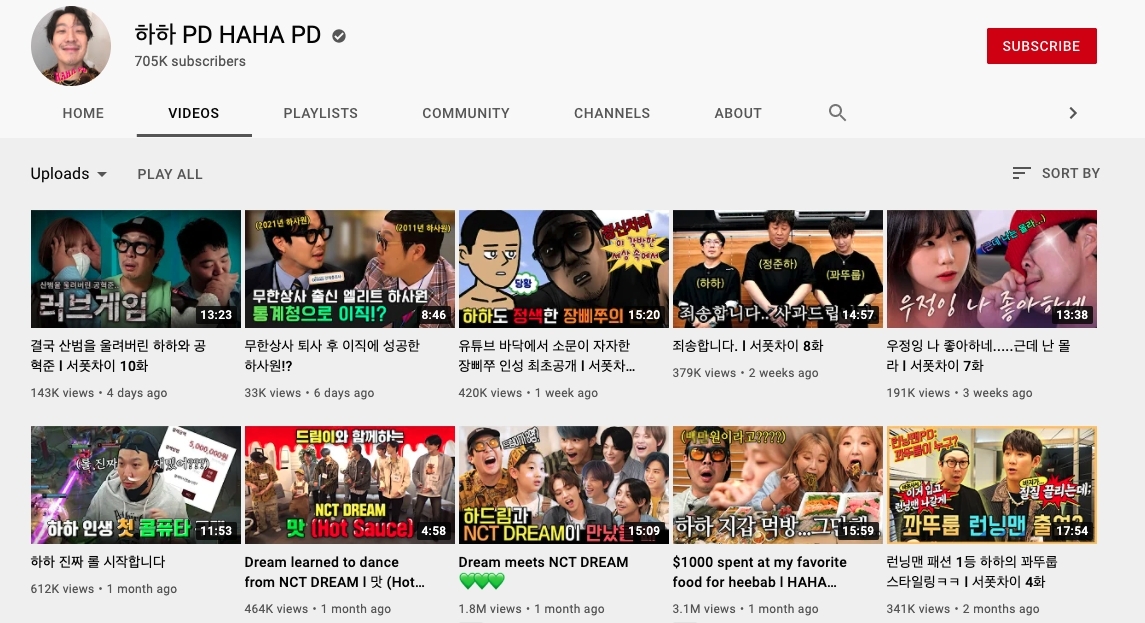Screen dimensions: 1145x623
Task: Expand the Uploads dropdown filter
Action: tap(69, 174)
